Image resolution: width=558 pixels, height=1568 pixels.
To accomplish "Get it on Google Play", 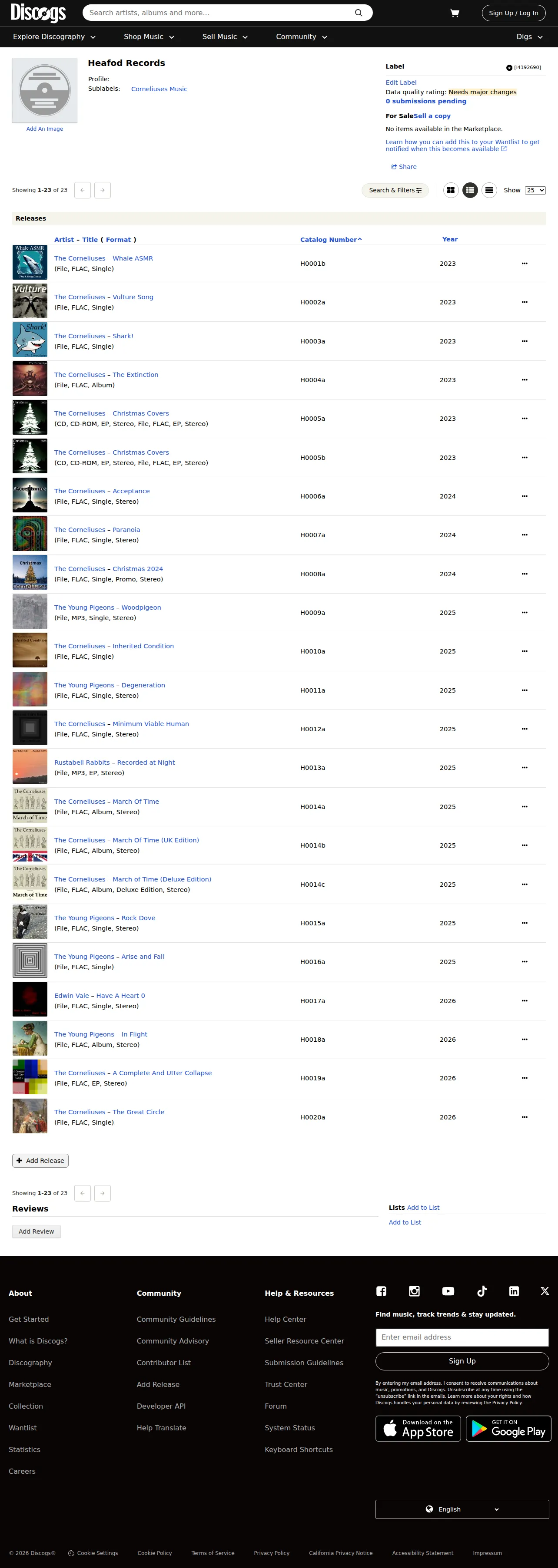I will coord(508,1429).
